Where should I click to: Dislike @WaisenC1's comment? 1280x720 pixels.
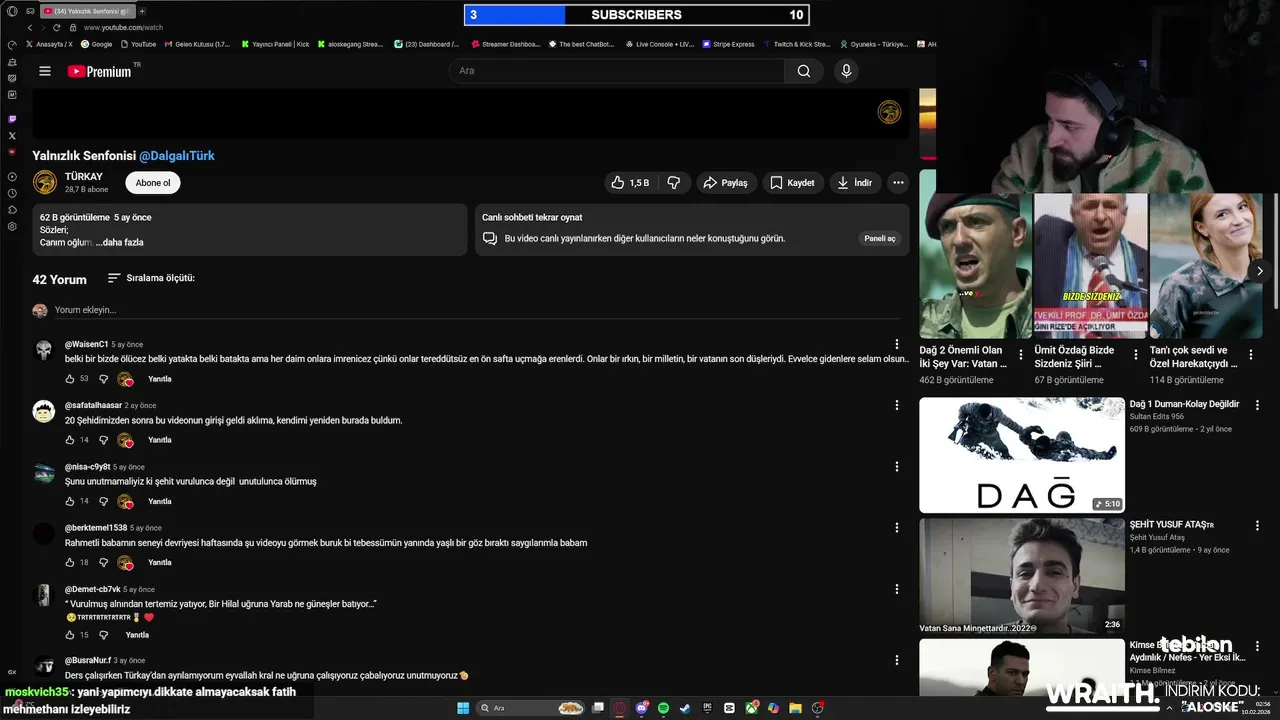tap(103, 379)
